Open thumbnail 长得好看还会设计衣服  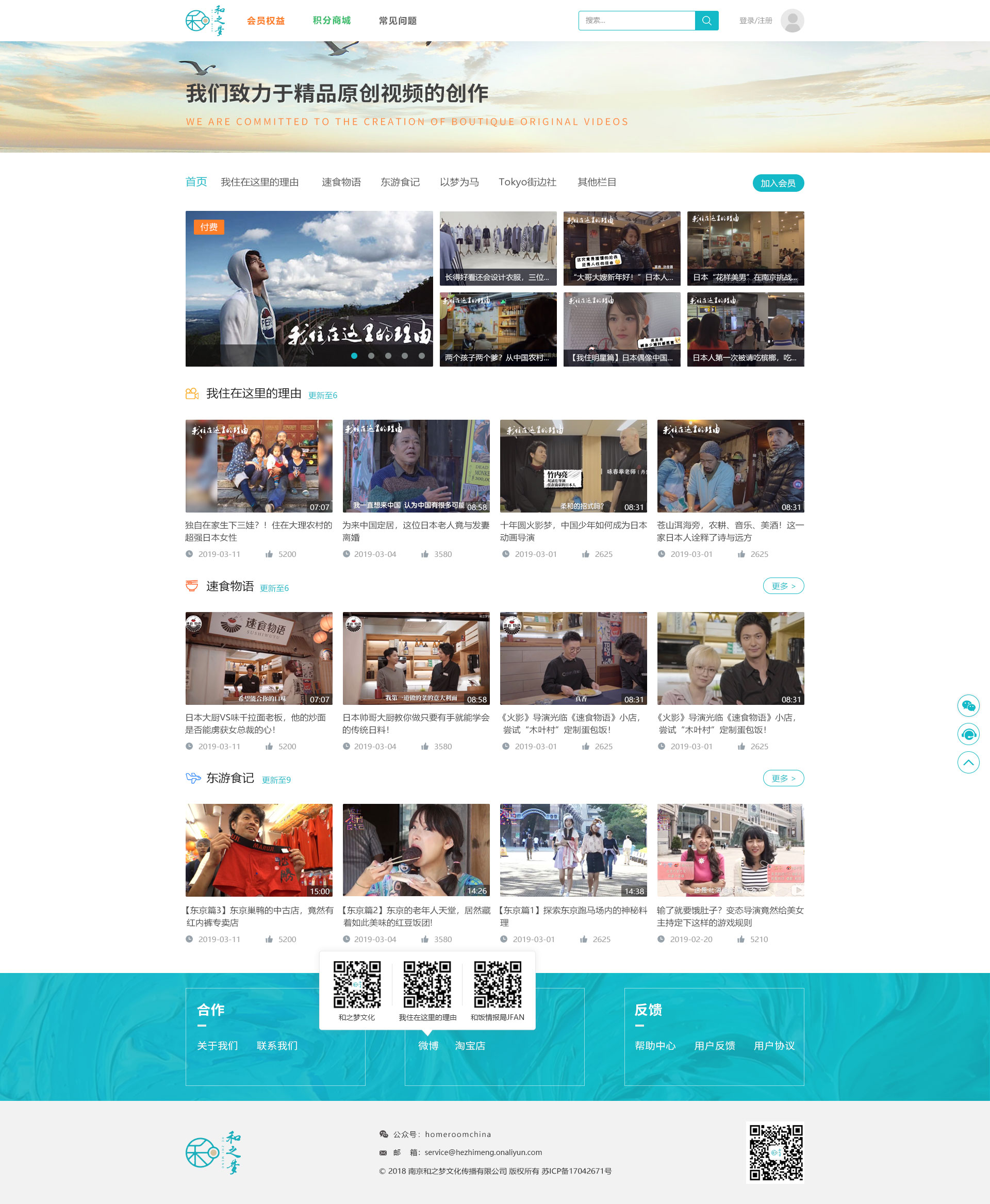pyautogui.click(x=498, y=248)
